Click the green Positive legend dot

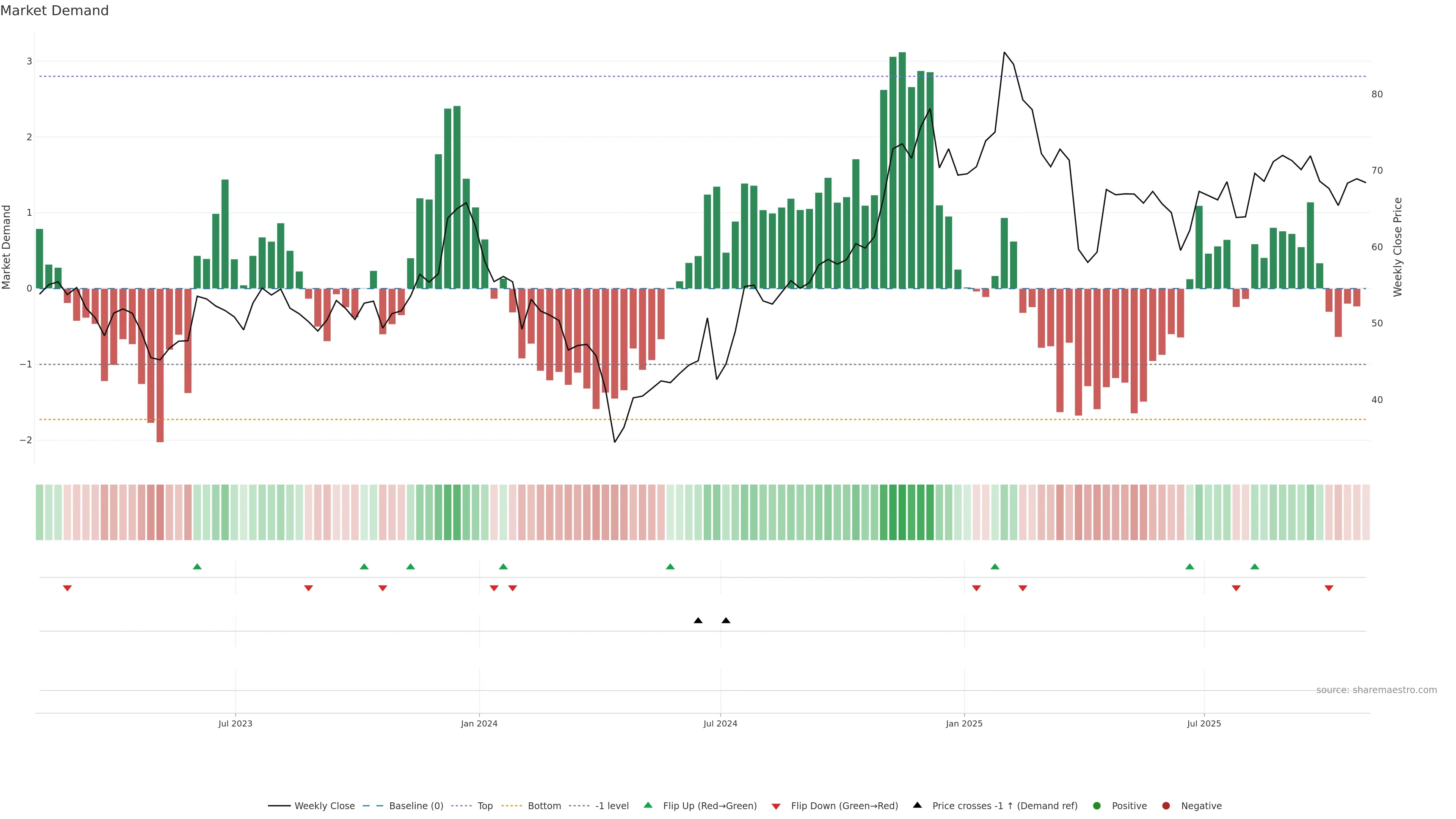coord(1097,805)
